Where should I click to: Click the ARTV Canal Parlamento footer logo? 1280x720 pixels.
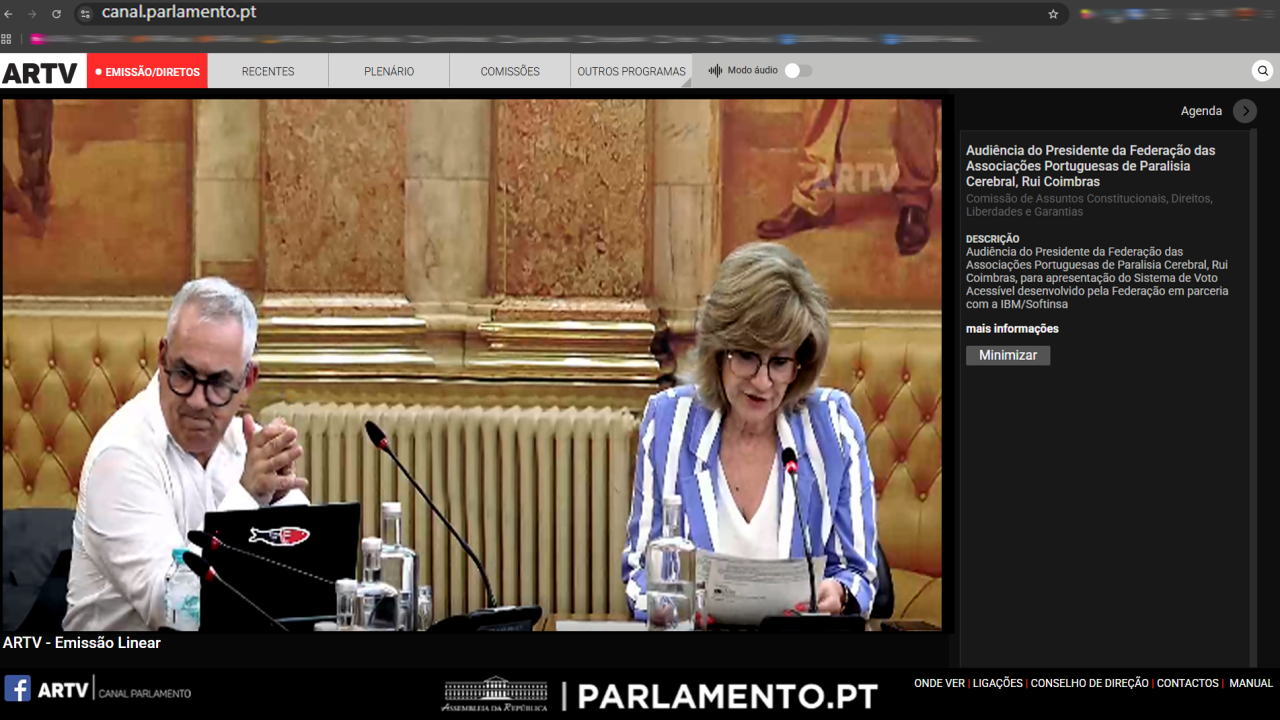[x=114, y=690]
